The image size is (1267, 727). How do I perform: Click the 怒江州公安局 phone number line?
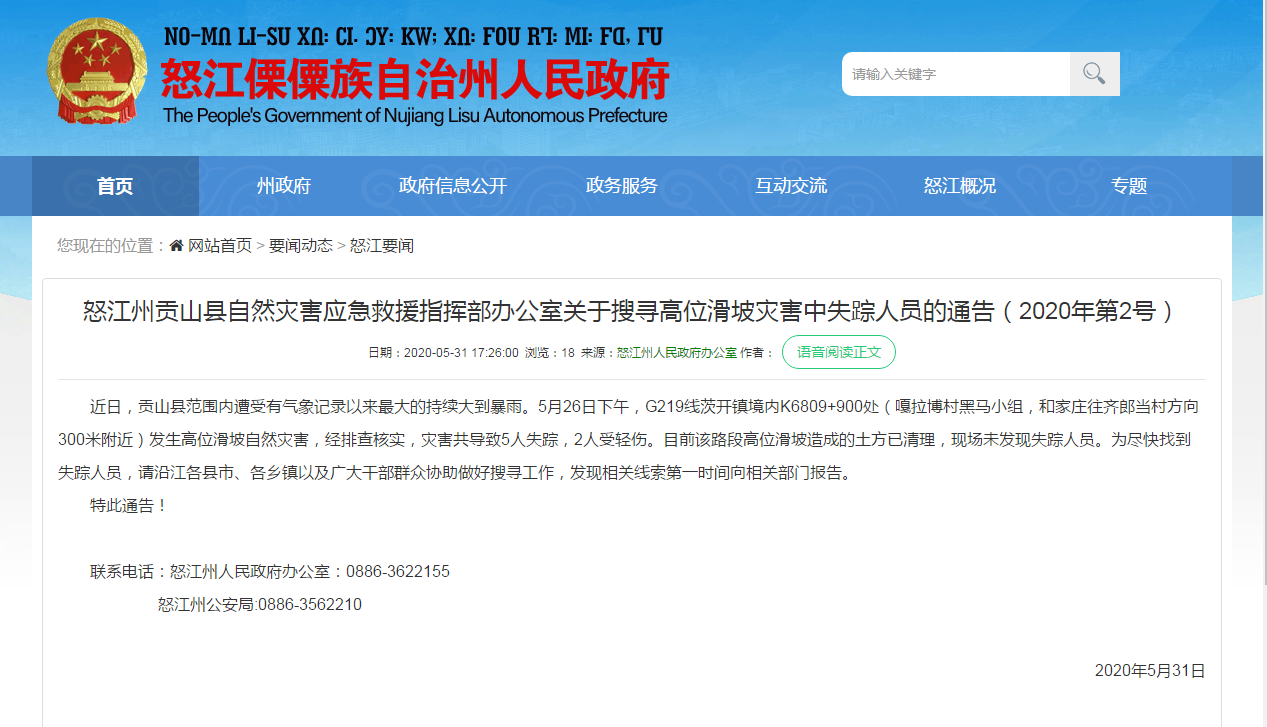260,605
